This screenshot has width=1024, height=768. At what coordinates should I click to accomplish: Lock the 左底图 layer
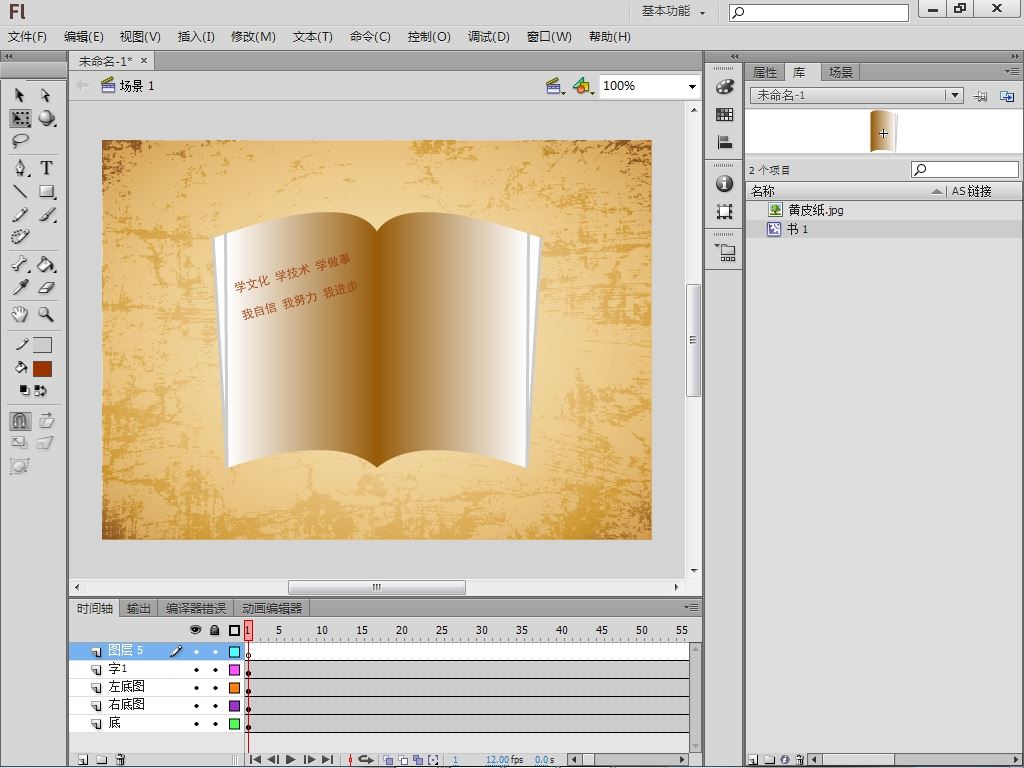click(x=214, y=687)
